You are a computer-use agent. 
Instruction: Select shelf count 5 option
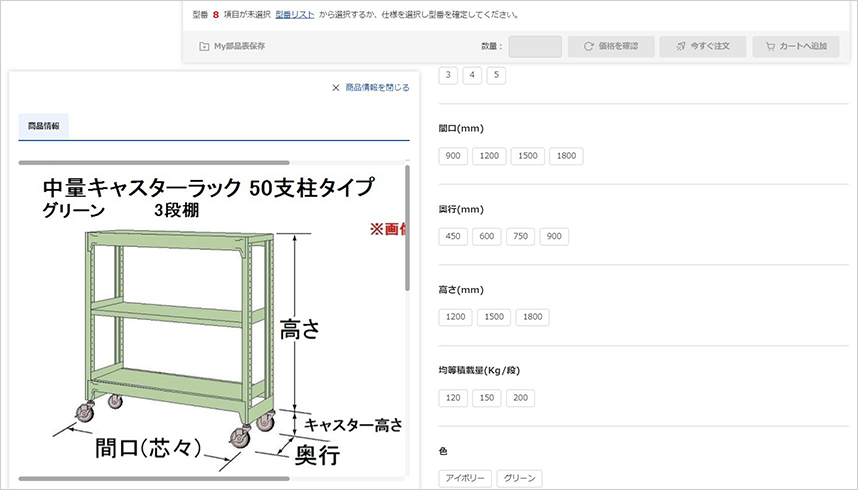click(496, 75)
